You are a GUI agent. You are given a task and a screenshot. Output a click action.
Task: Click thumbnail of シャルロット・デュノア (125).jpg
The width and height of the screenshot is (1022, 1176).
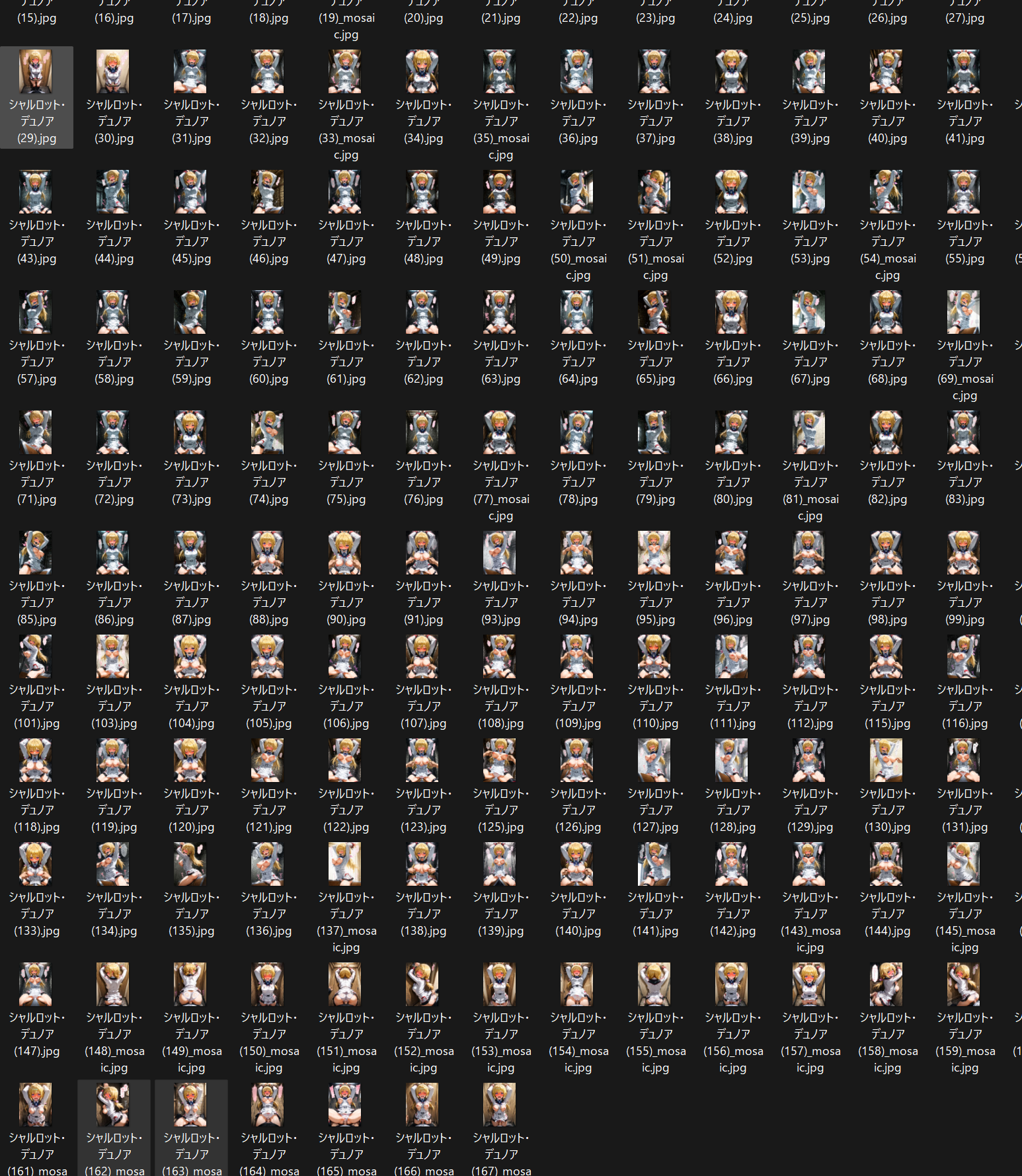(500, 760)
